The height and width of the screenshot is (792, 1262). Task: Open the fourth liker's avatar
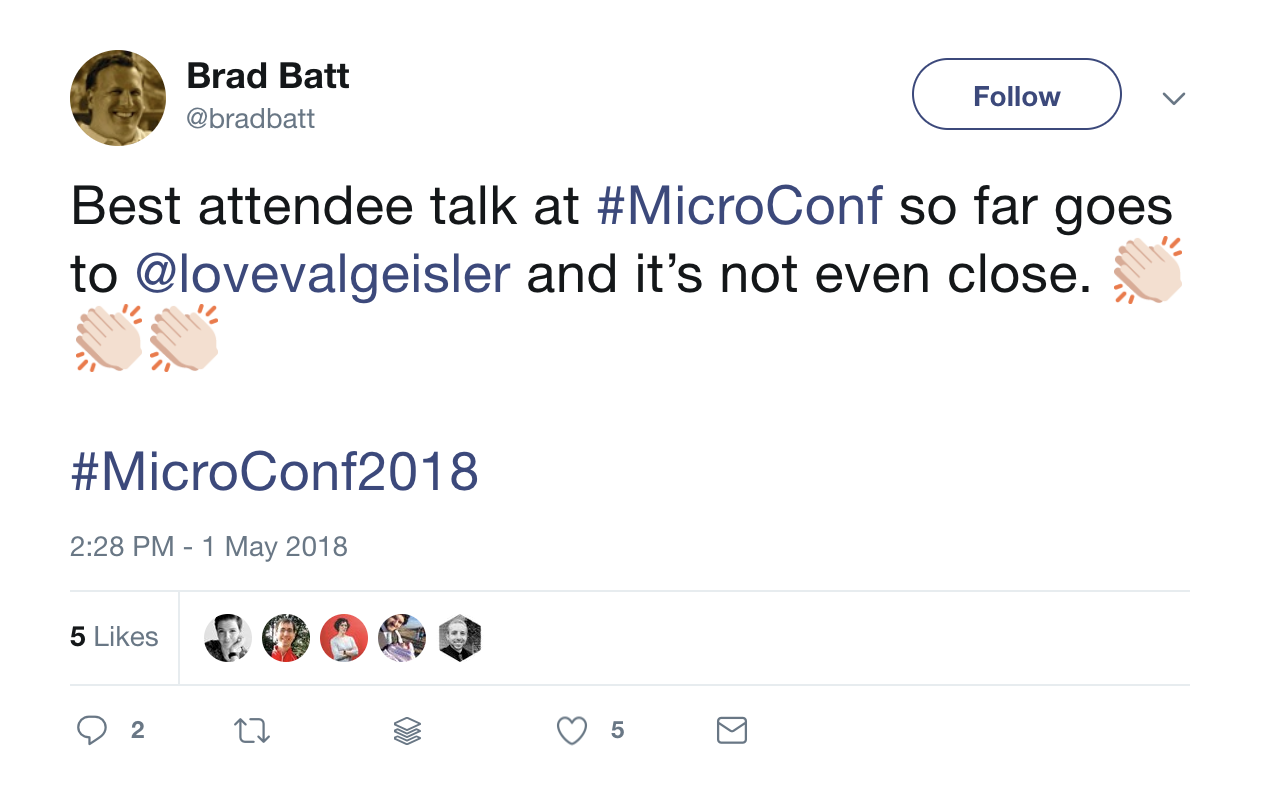pos(402,637)
